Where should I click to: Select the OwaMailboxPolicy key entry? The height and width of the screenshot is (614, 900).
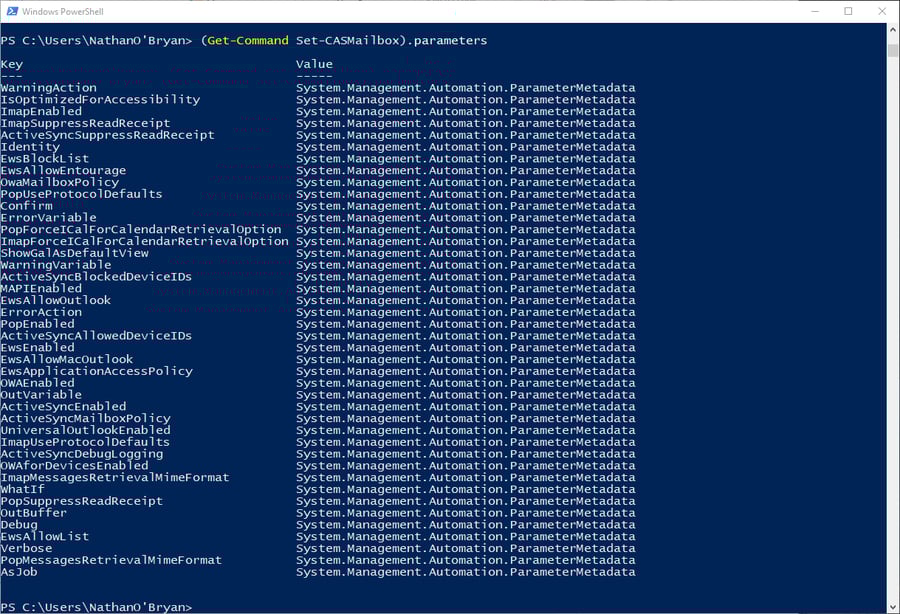click(x=59, y=182)
